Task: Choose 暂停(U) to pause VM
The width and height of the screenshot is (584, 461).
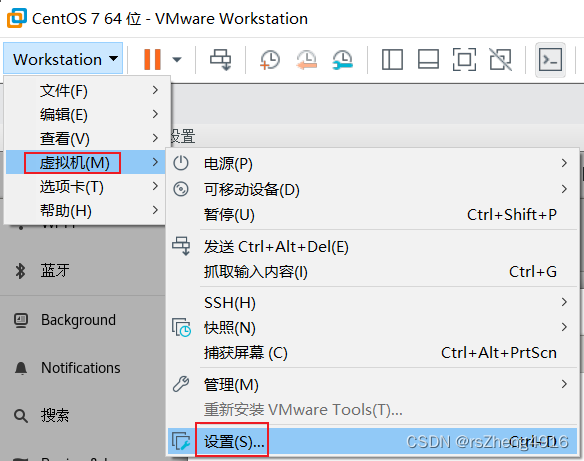Action: [372, 214]
